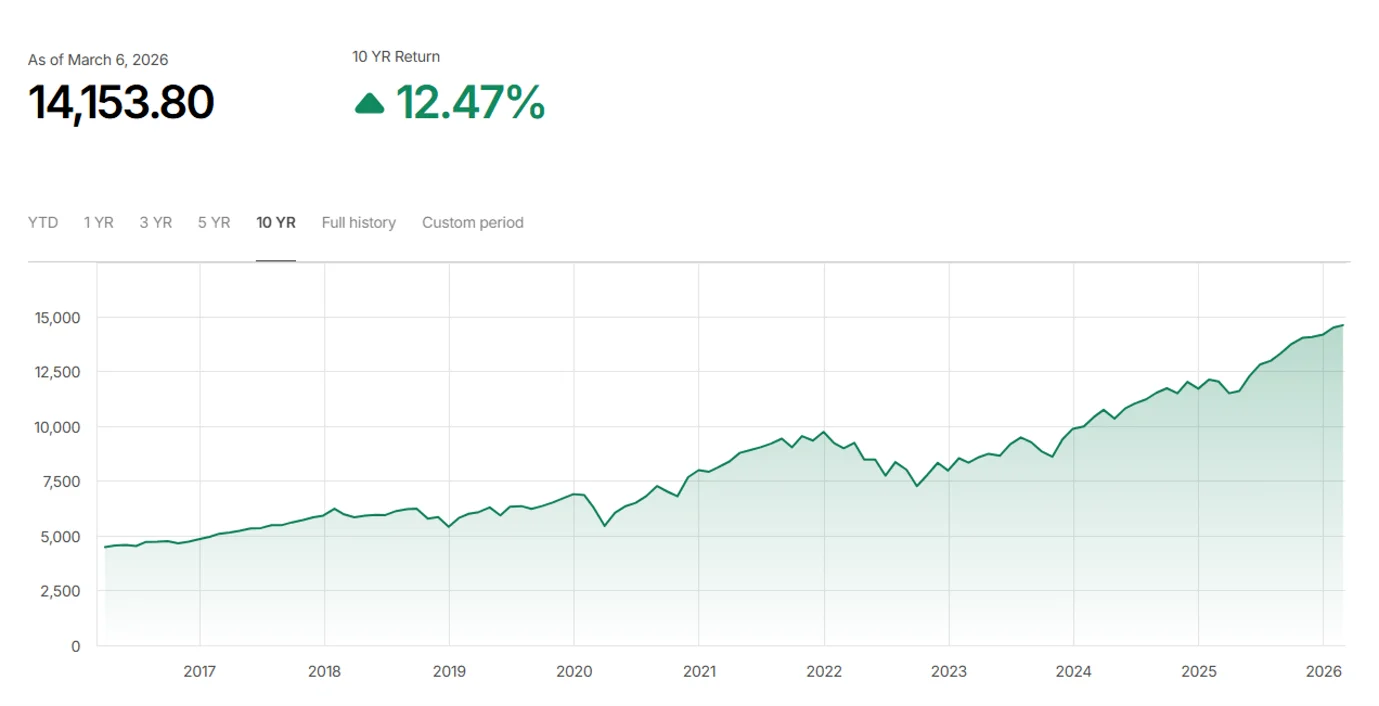Viewport: 1379px width, 706px height.
Task: Click the 2023 year marker on the x-axis
Action: tap(948, 671)
